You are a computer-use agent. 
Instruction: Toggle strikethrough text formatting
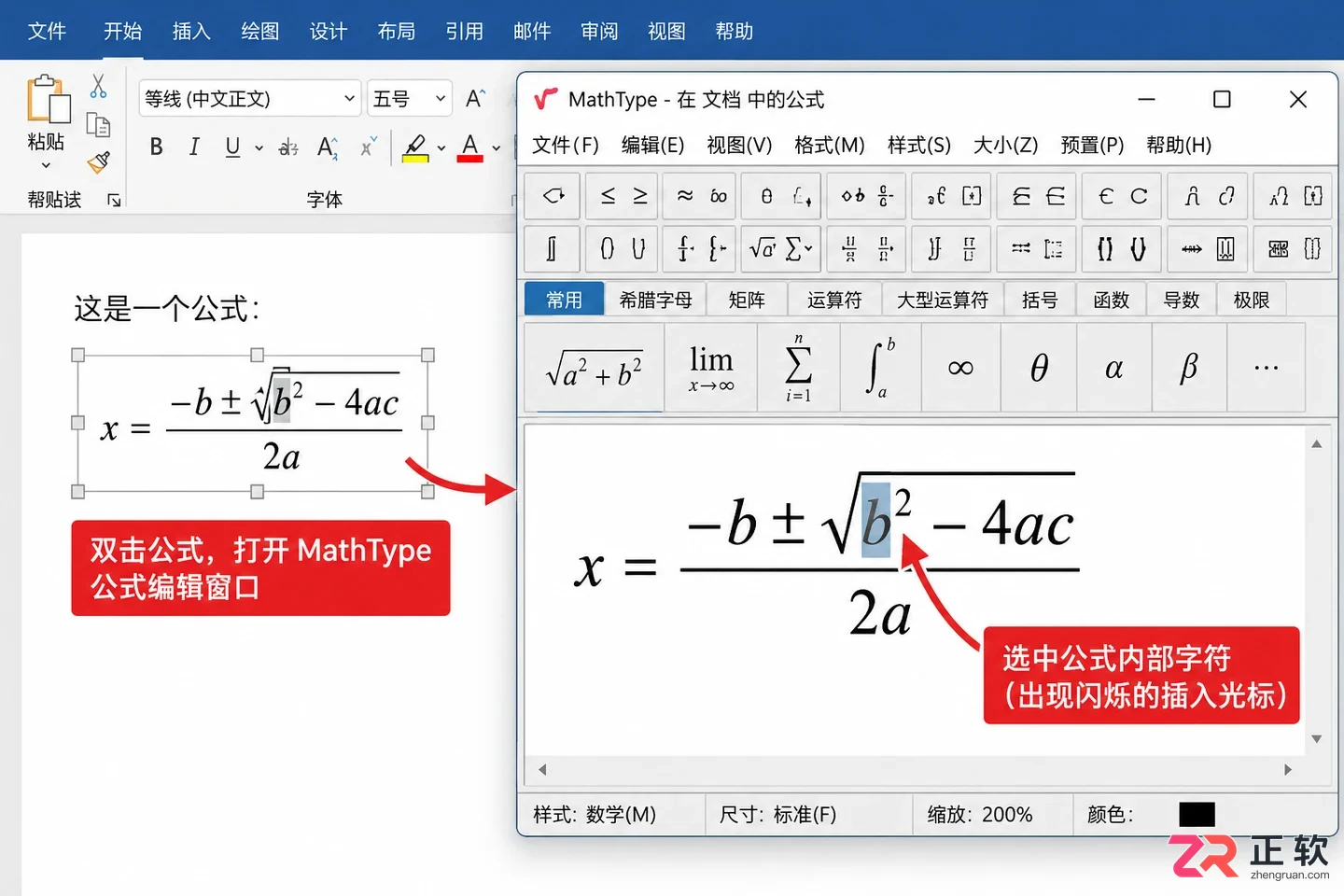pos(288,147)
